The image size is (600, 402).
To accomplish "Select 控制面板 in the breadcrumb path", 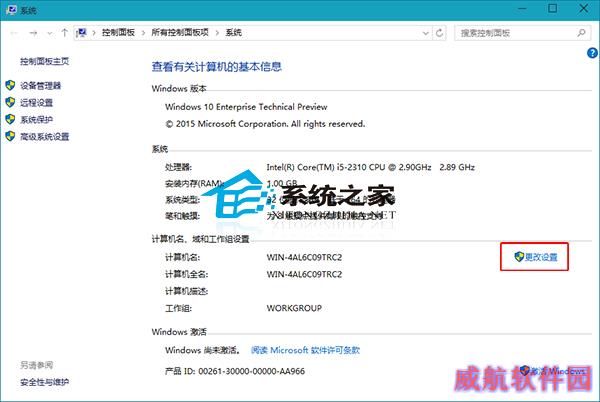I will tap(118, 33).
